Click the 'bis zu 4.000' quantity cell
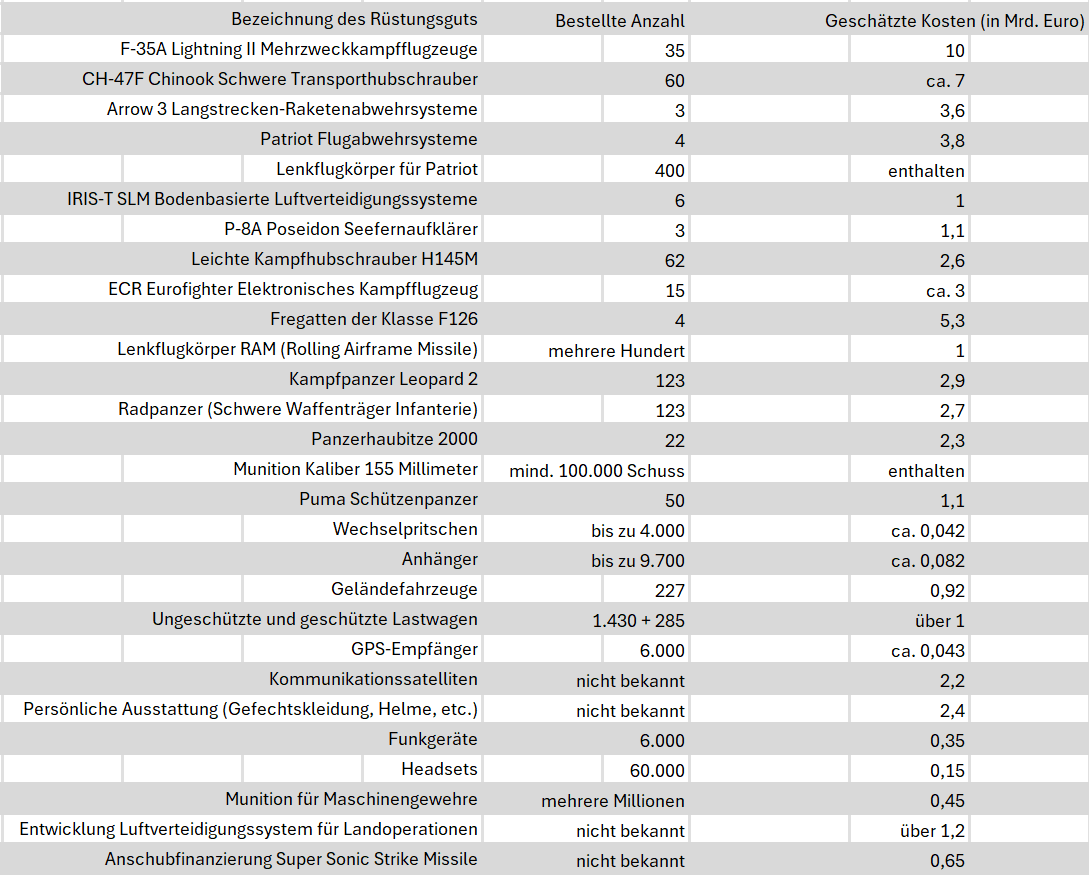 point(638,531)
